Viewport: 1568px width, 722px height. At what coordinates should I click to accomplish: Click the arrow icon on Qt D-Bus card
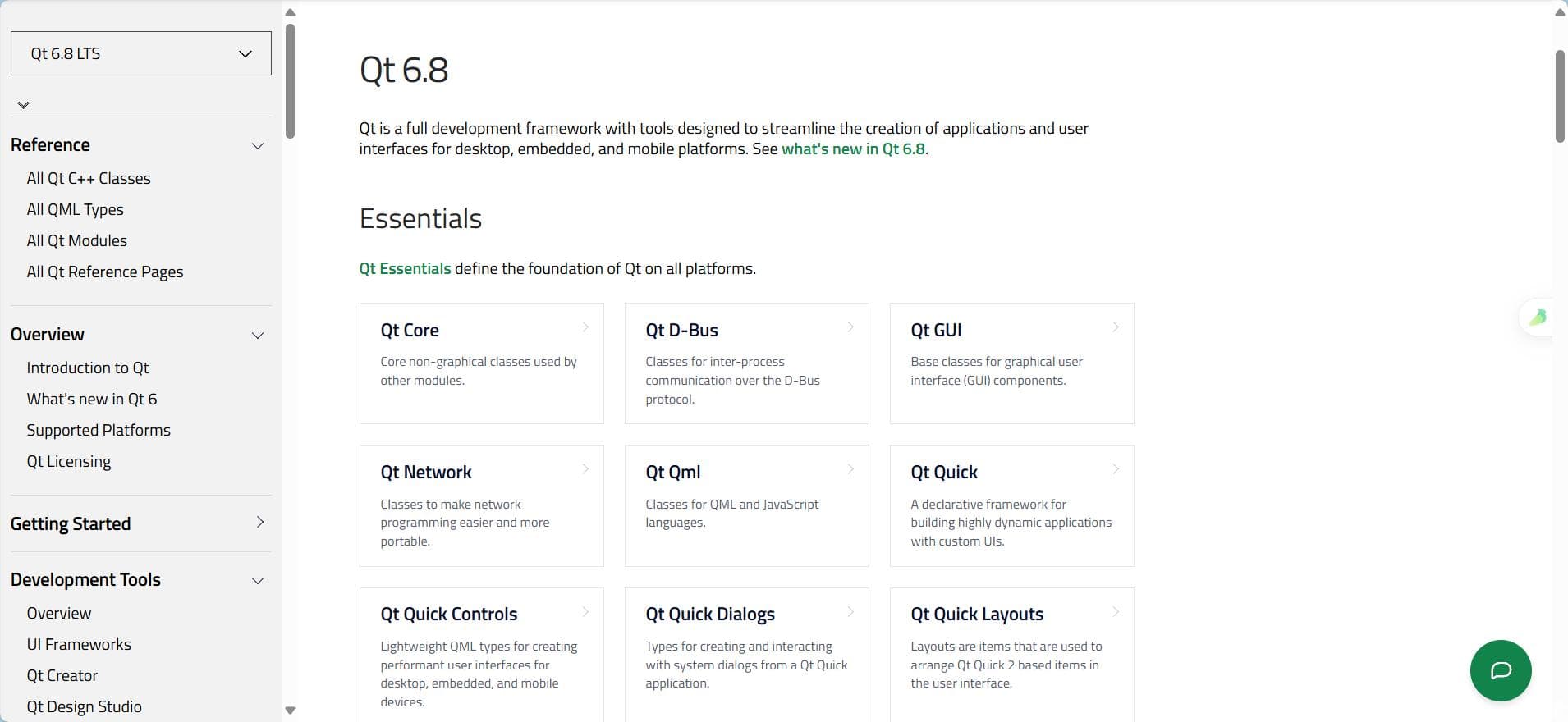(850, 327)
